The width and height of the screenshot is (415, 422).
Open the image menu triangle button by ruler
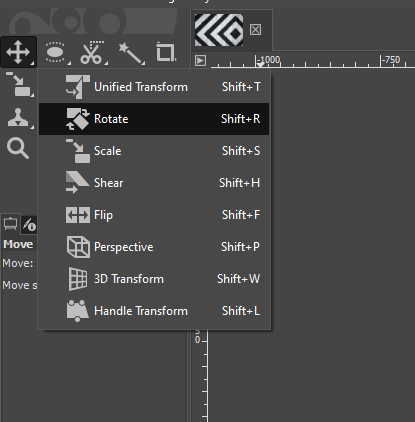click(x=200, y=61)
